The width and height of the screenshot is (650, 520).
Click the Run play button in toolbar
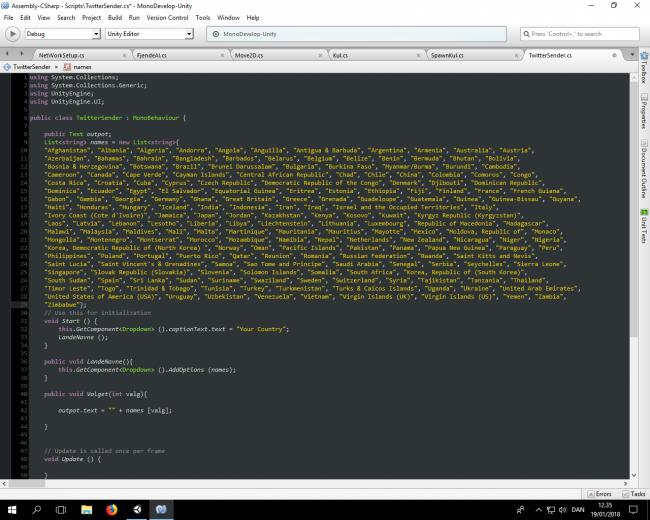[12, 34]
